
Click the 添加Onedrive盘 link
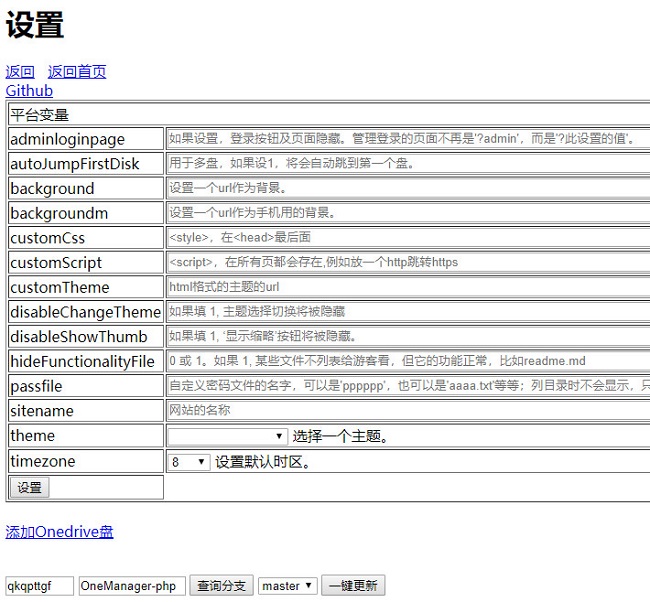pyautogui.click(x=59, y=532)
